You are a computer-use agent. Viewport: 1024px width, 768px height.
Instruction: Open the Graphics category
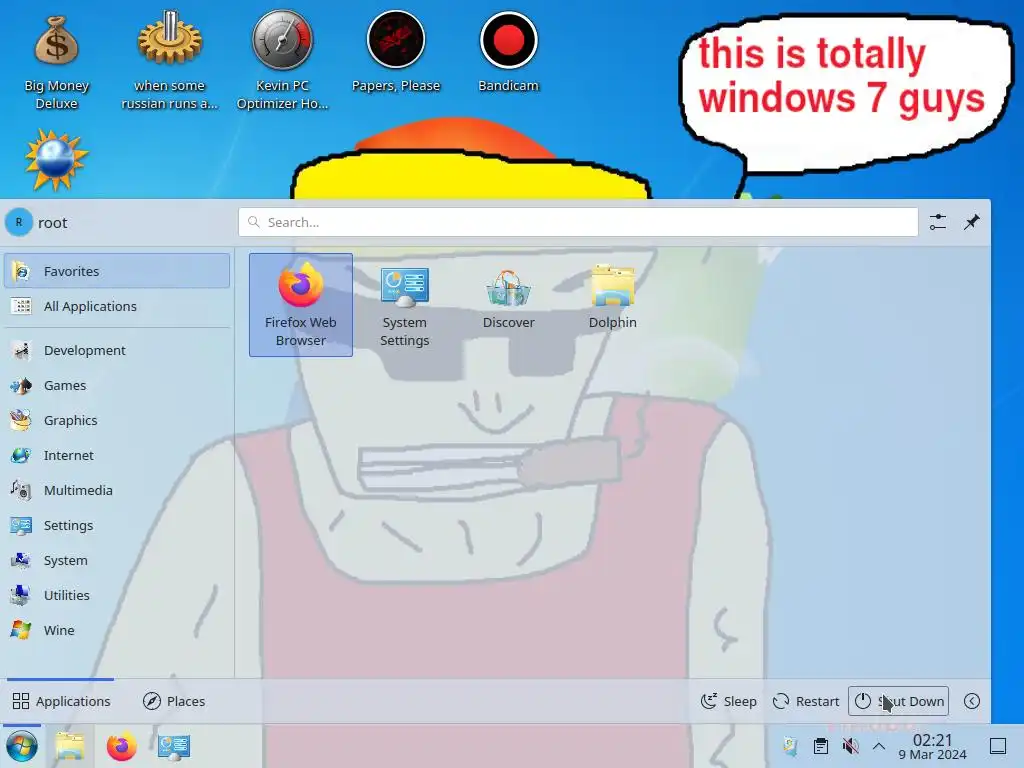point(117,420)
